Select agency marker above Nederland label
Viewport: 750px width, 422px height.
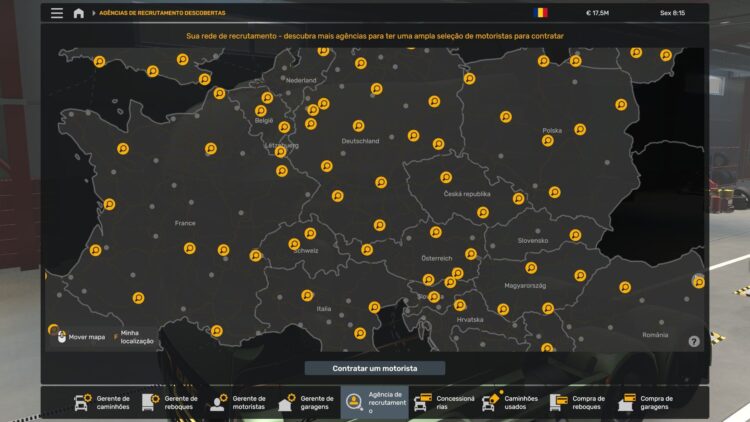pyautogui.click(x=323, y=51)
